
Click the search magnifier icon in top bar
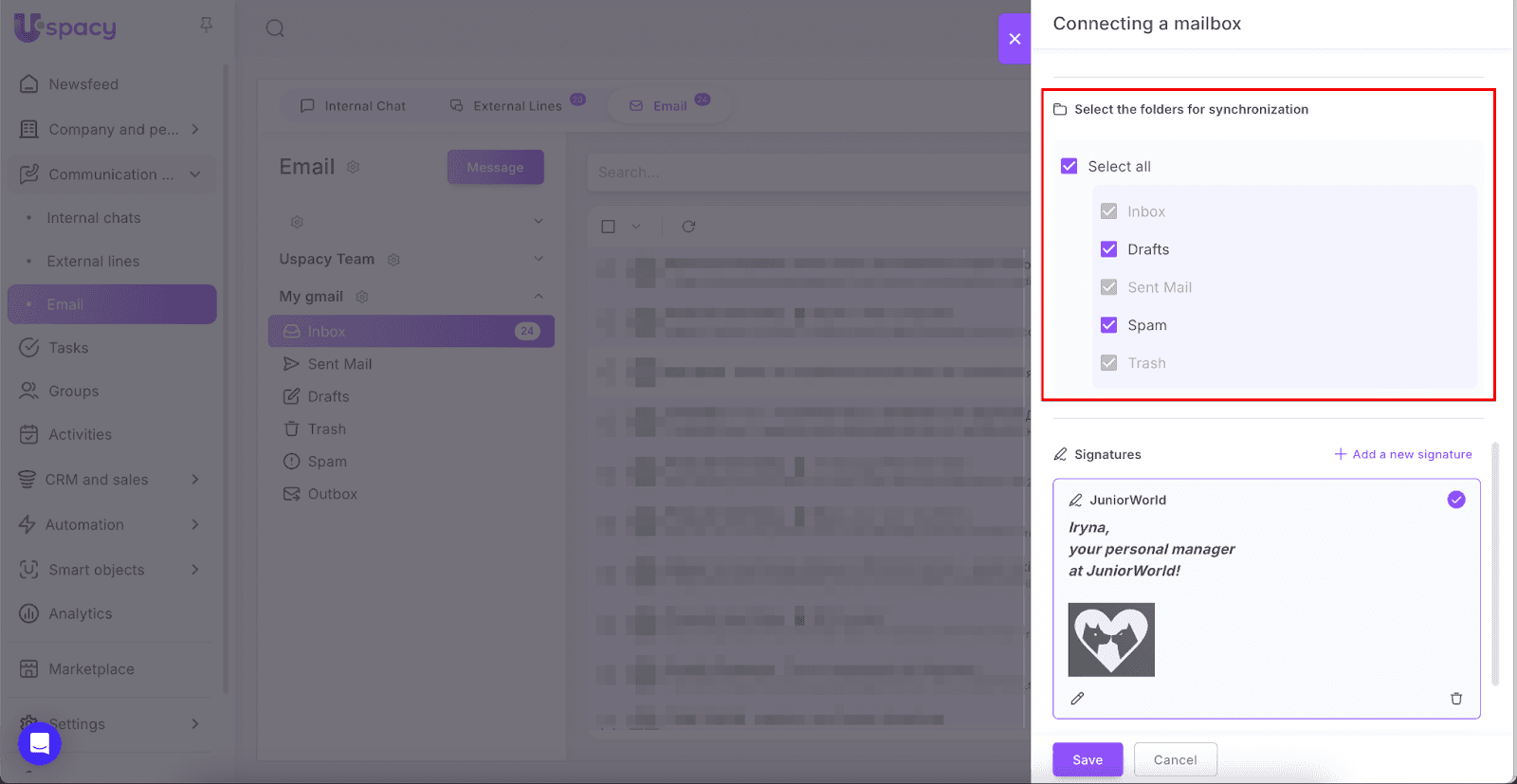(275, 28)
